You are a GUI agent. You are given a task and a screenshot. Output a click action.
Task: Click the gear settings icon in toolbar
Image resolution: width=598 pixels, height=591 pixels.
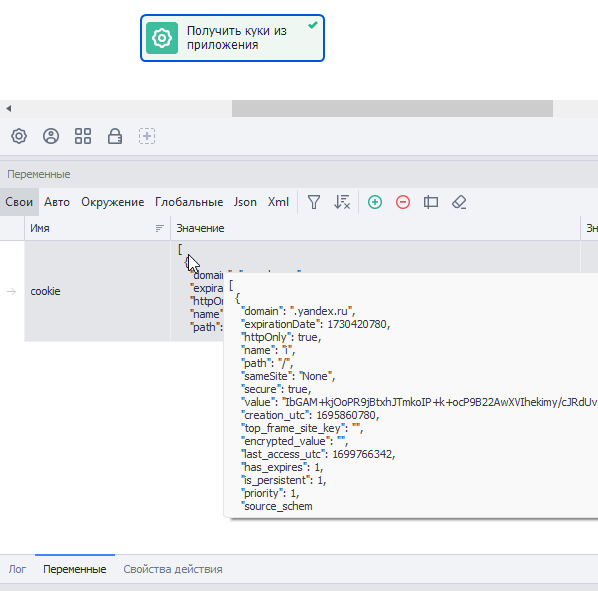tap(19, 136)
